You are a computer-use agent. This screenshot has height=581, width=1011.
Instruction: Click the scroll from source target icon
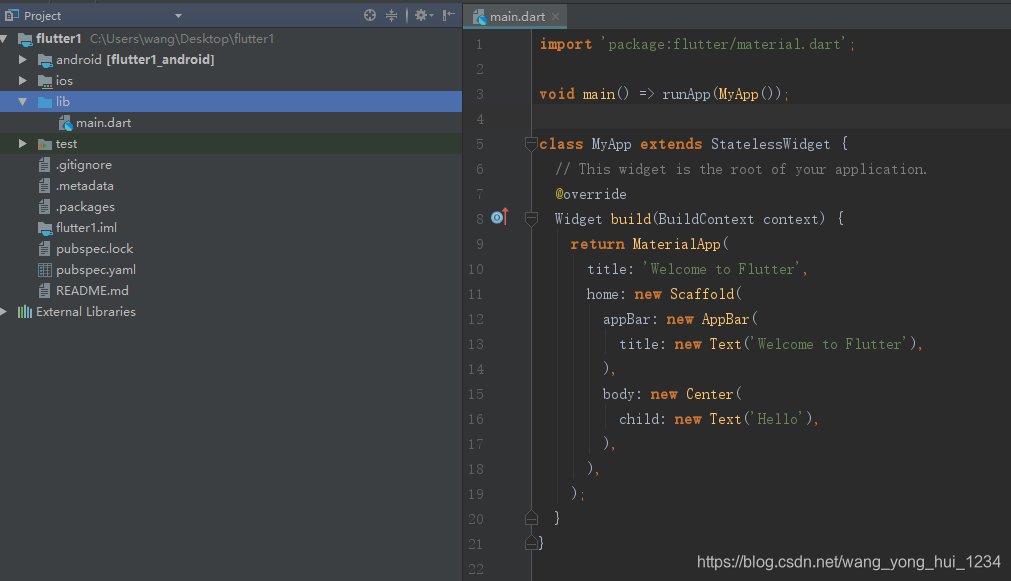pyautogui.click(x=369, y=15)
